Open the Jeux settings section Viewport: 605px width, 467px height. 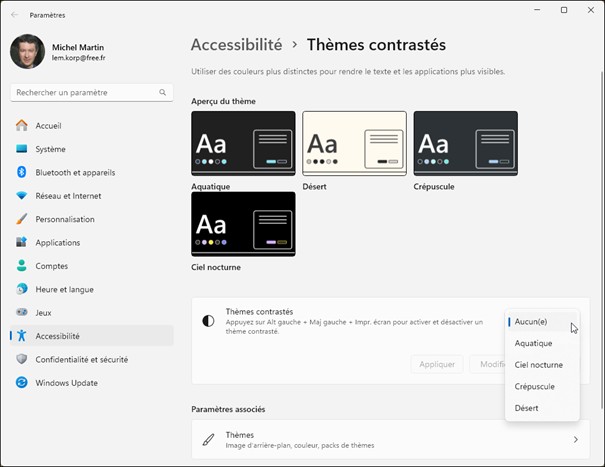coord(43,313)
